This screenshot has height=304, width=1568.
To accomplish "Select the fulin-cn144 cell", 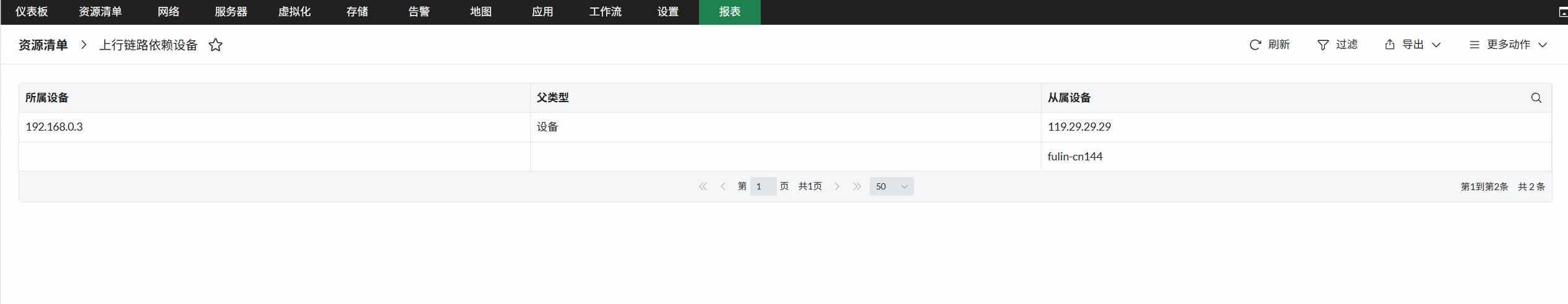I will 1296,157.
